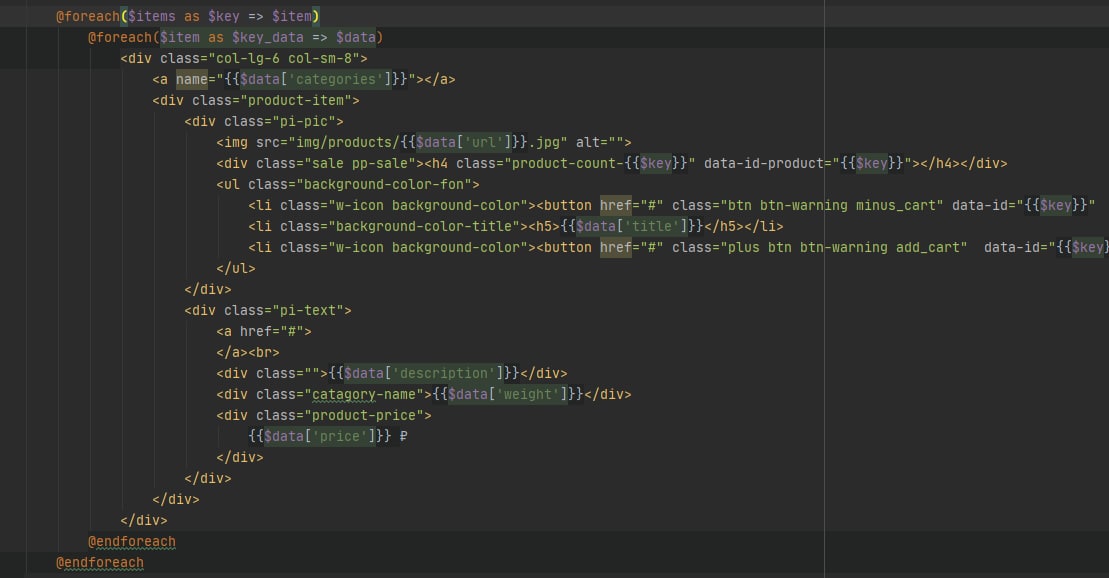Click the $key_data variable in inner foreach

[267, 37]
